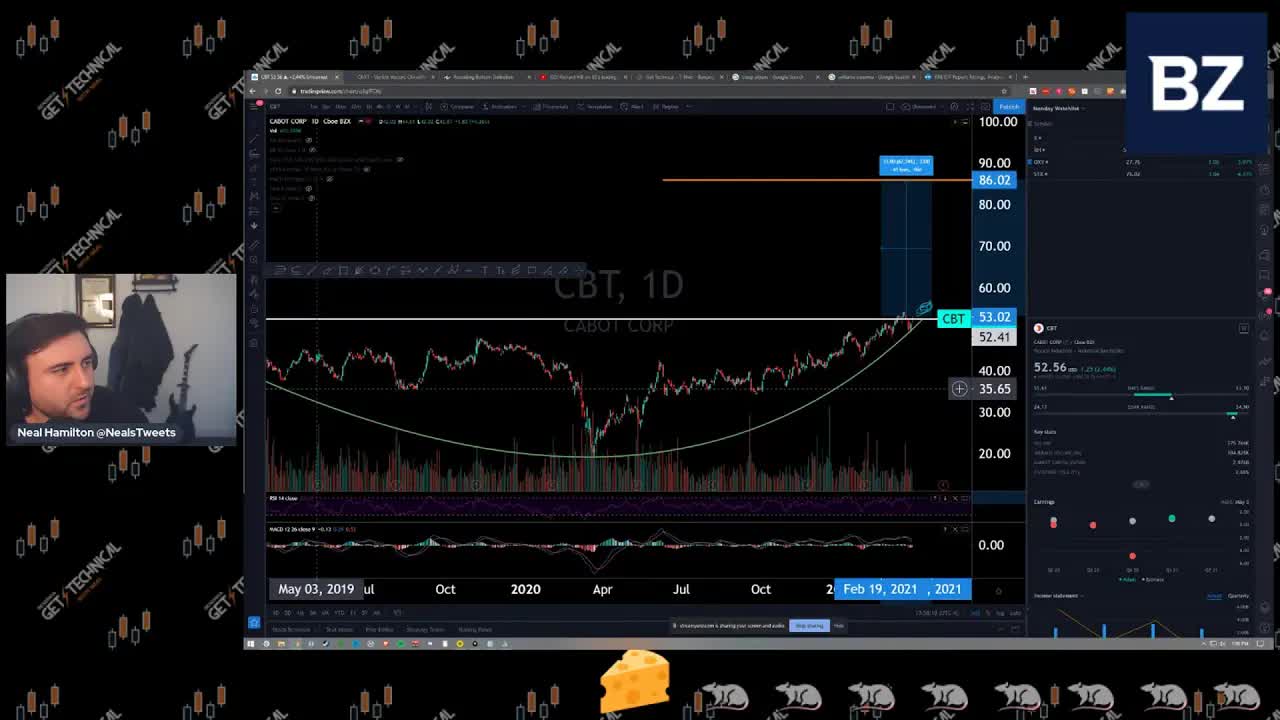Screen dimensions: 1280x720
Task: Click the 86.02 price label on axis
Action: point(994,180)
